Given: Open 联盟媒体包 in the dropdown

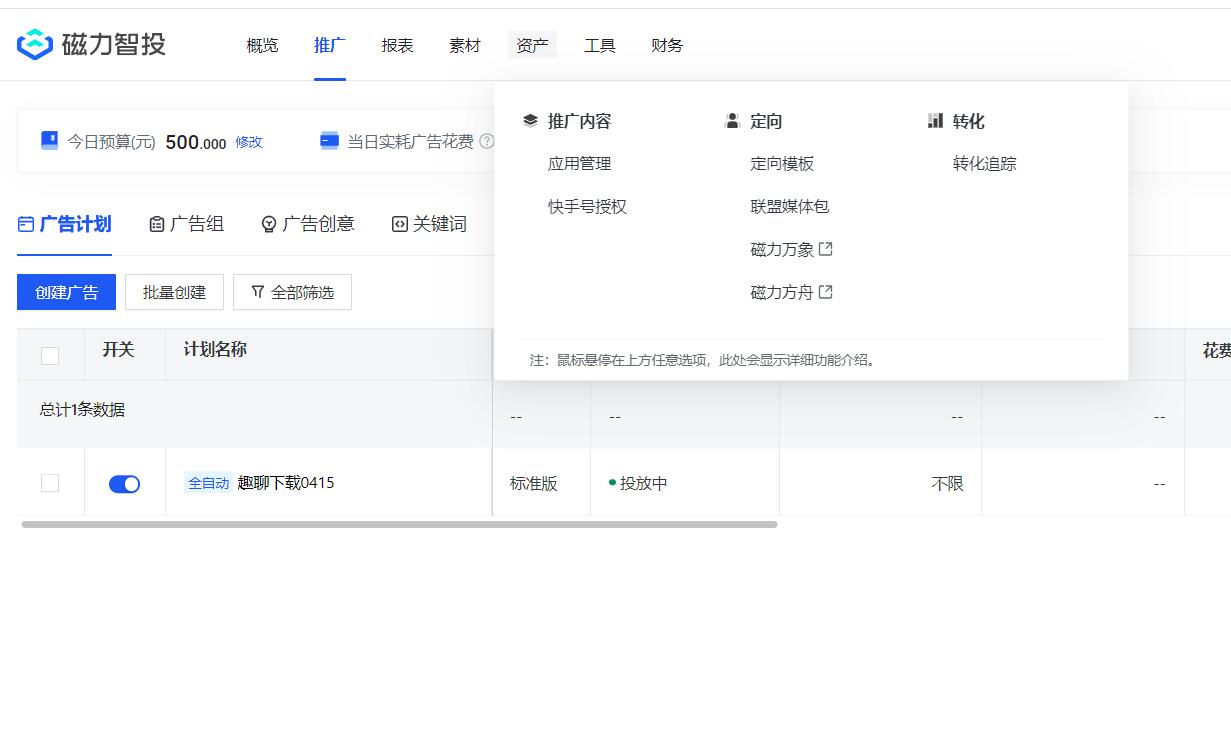Looking at the screenshot, I should [x=790, y=206].
